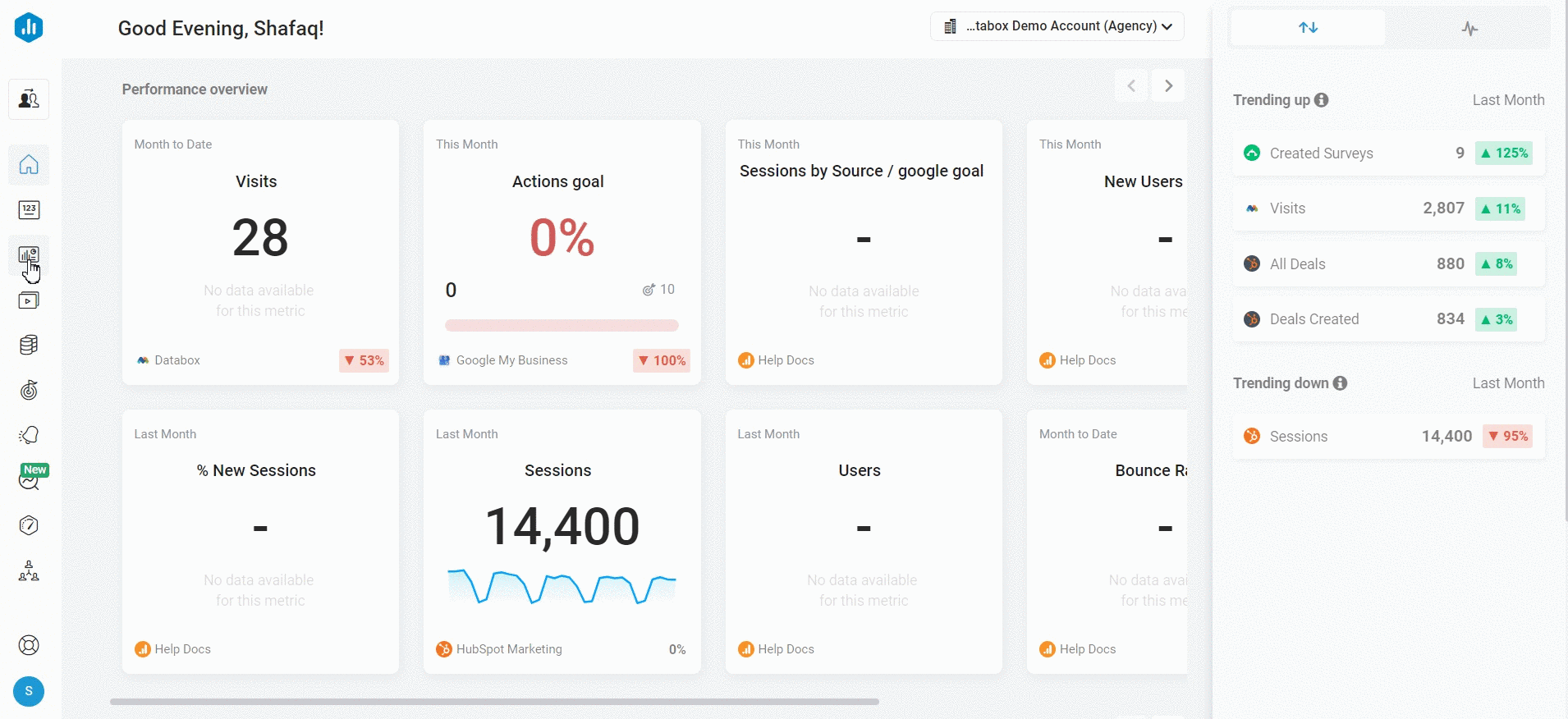
Task: Open the Looped Databoards play icon
Action: coord(29,300)
